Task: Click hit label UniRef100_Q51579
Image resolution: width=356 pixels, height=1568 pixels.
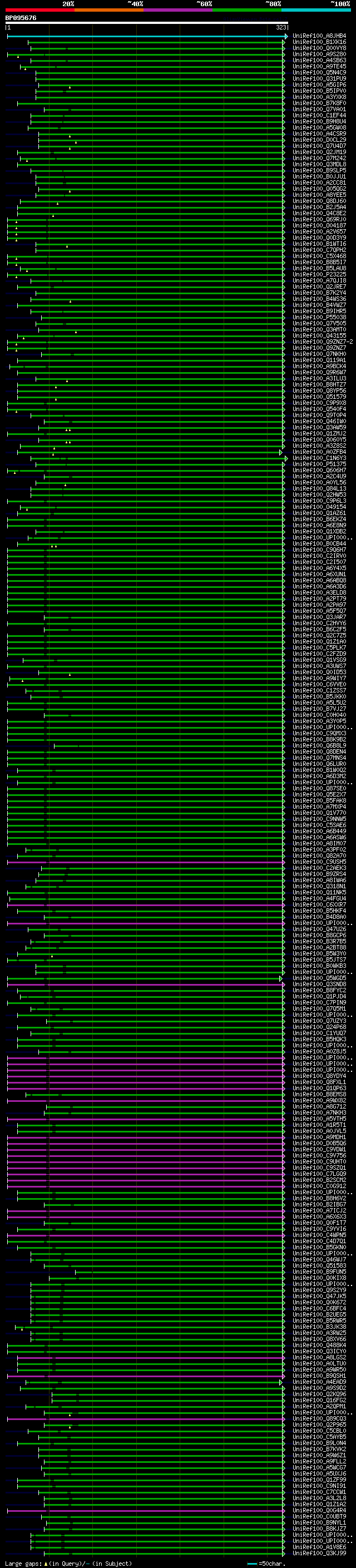Action: [x=319, y=397]
